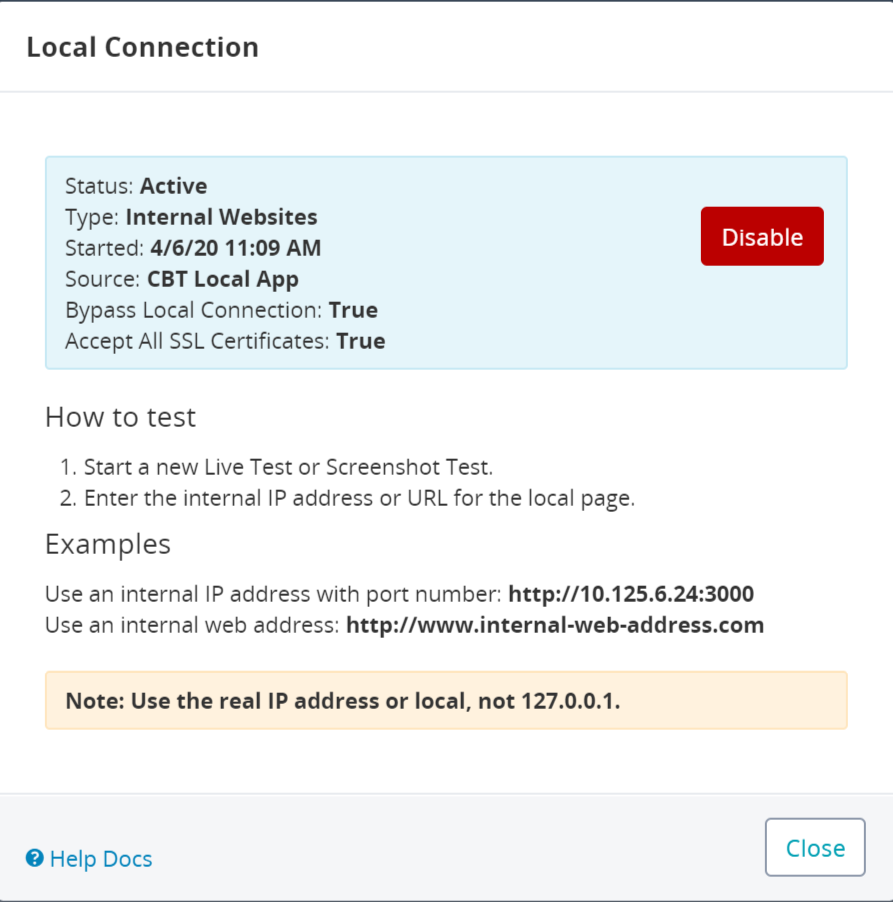Viewport: 893px width, 902px height.
Task: Click the 'Use an internal web address' label
Action: pyautogui.click(x=192, y=625)
